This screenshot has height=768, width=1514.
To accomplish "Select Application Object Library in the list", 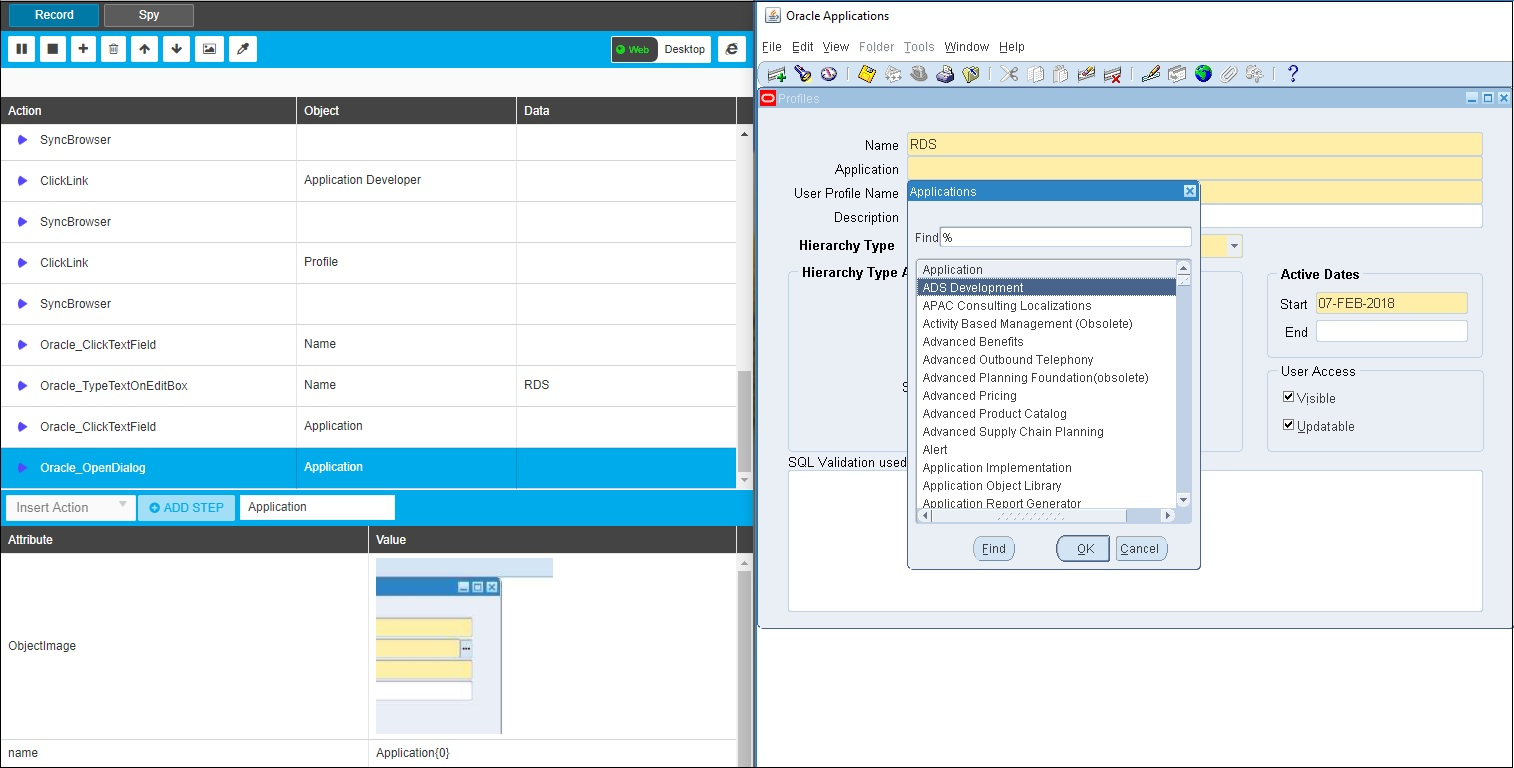I will 1047,486.
